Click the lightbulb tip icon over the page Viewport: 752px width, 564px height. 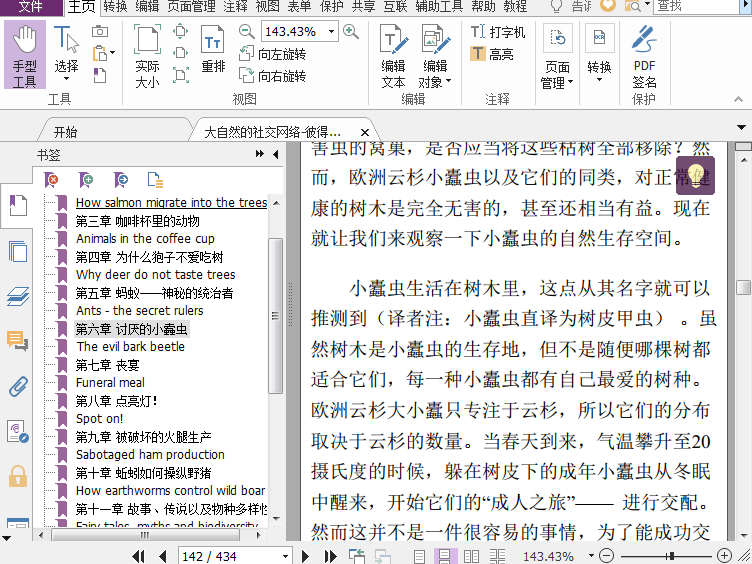pos(695,175)
